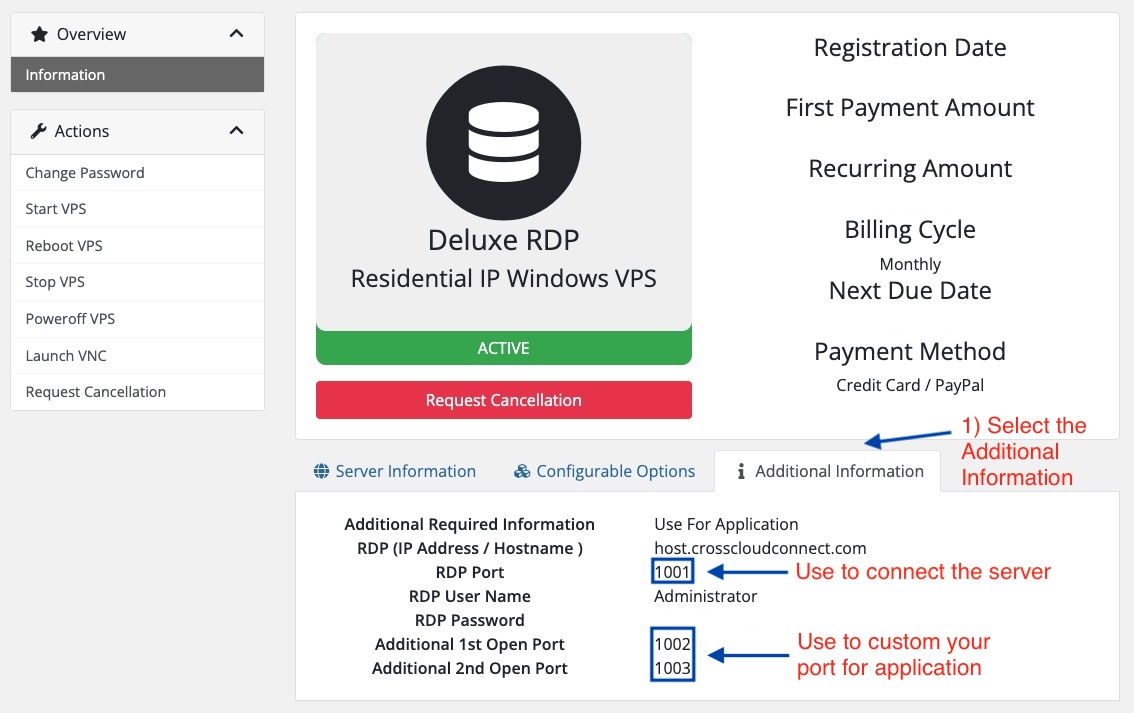This screenshot has height=713, width=1134.
Task: Click the options icon next to Configurable Options
Action: point(523,471)
